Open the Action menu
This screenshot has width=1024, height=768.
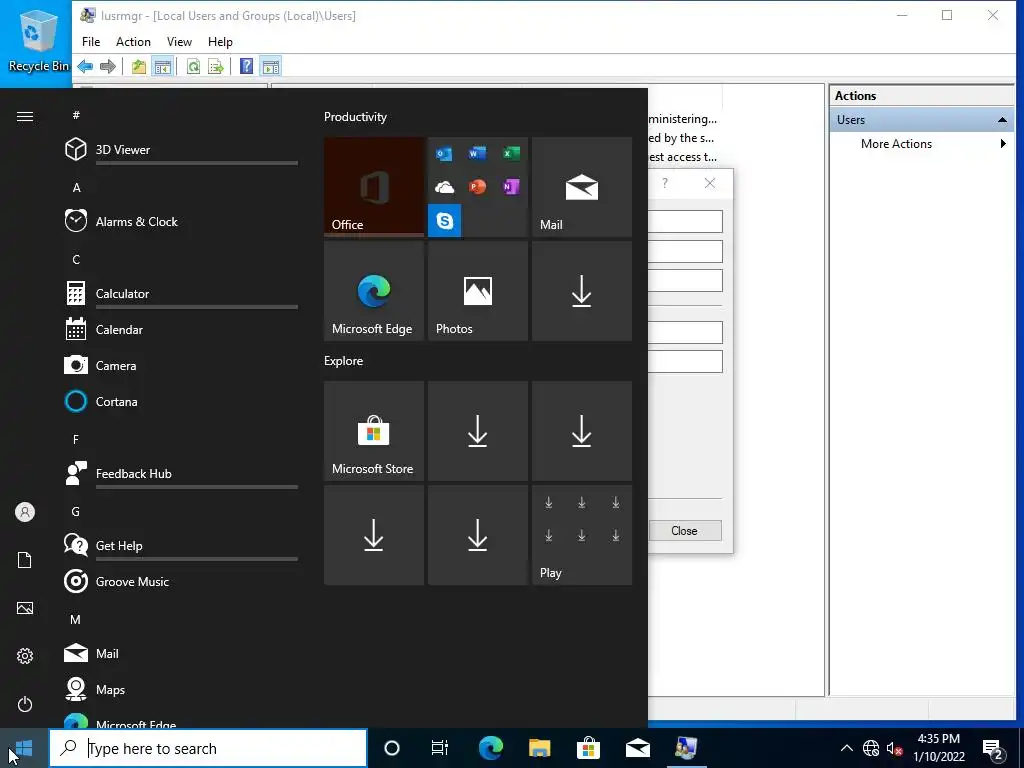tap(133, 42)
